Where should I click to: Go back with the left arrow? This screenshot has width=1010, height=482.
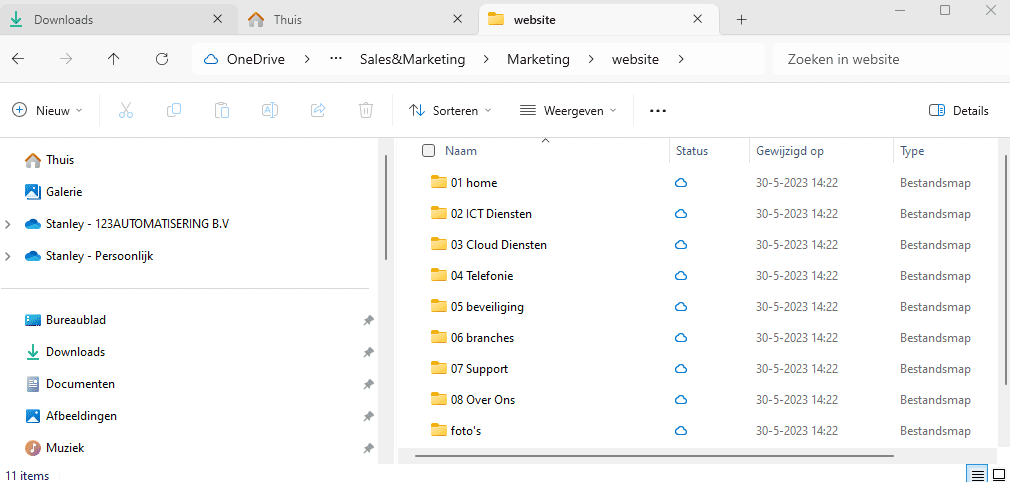(x=18, y=59)
